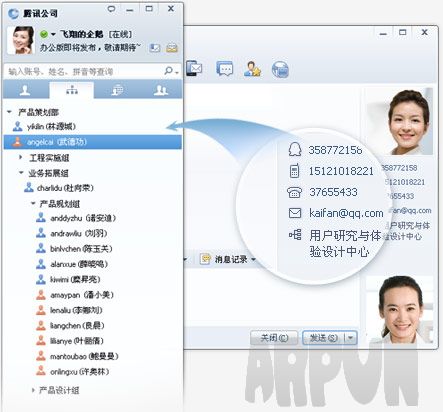The height and width of the screenshot is (412, 443).
Task: Click the Tencent logo beside 腾讯公司
Action: [13, 13]
